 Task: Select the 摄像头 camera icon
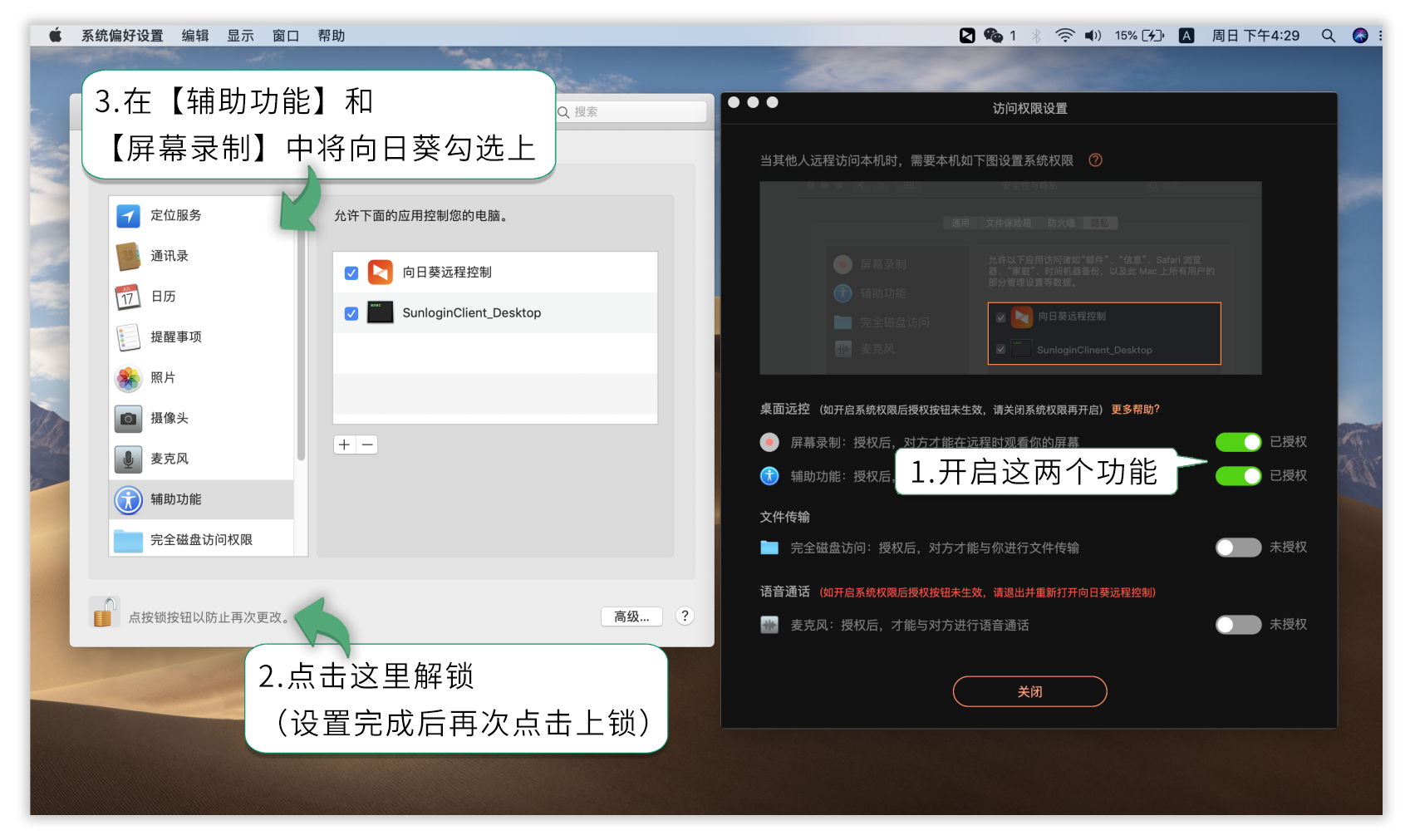click(x=128, y=419)
